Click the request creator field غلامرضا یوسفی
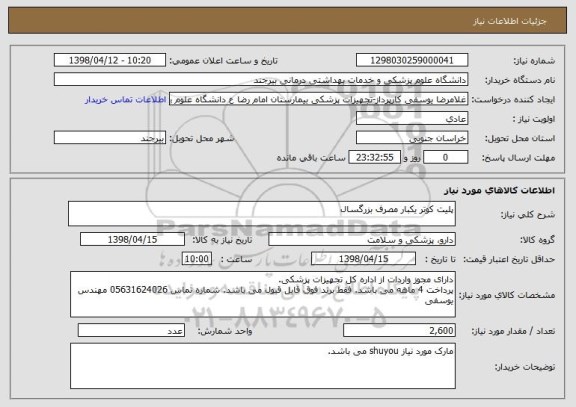The image size is (576, 407). point(318,99)
